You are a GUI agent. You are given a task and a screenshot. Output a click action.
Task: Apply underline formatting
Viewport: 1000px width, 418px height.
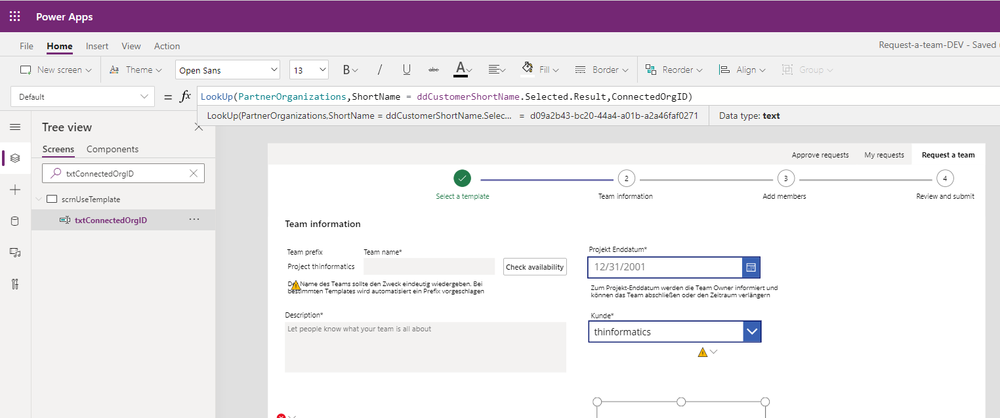(x=406, y=70)
